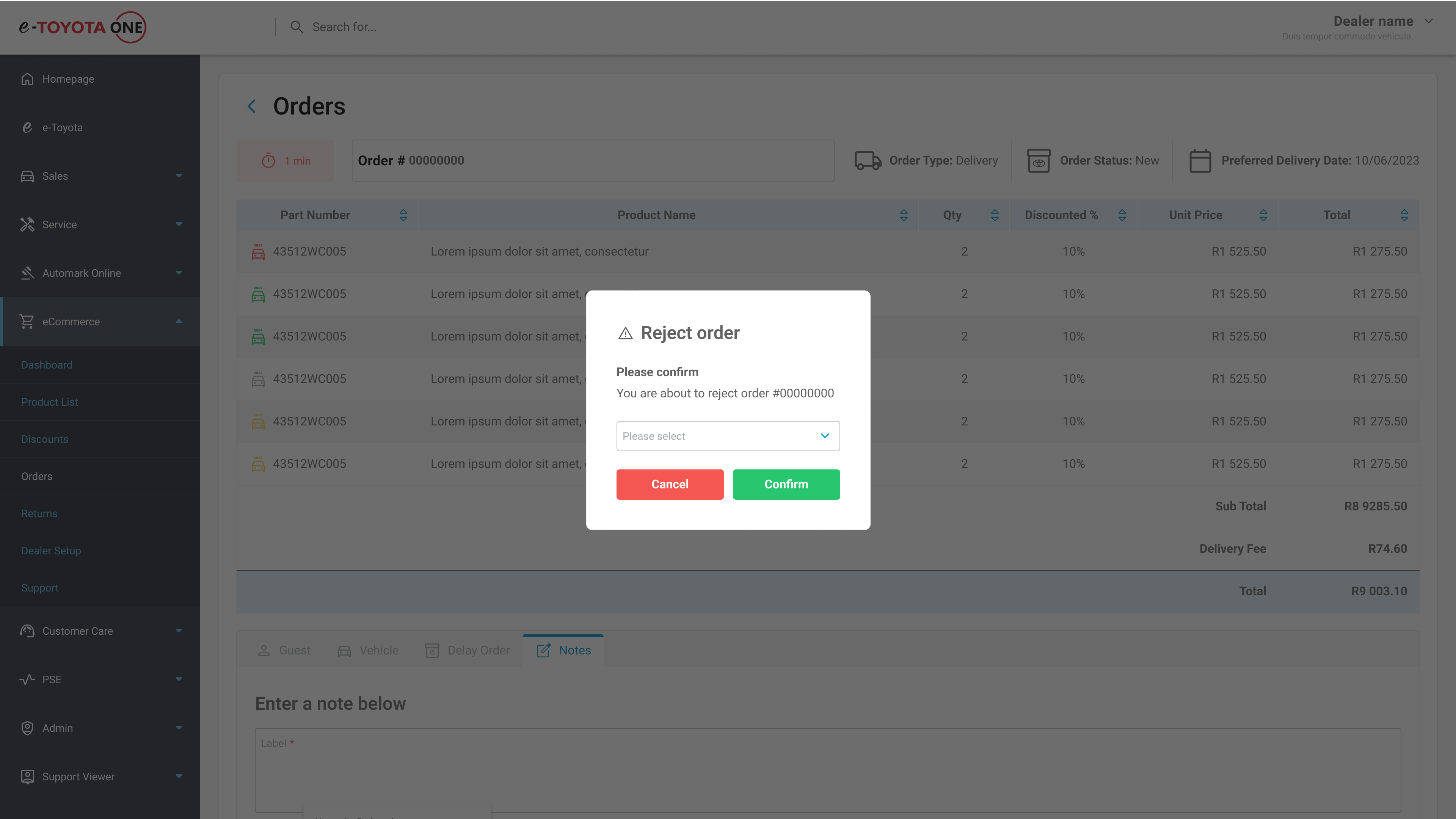This screenshot has width=1456, height=819.
Task: Click the red car icon in first row
Action: (x=258, y=251)
